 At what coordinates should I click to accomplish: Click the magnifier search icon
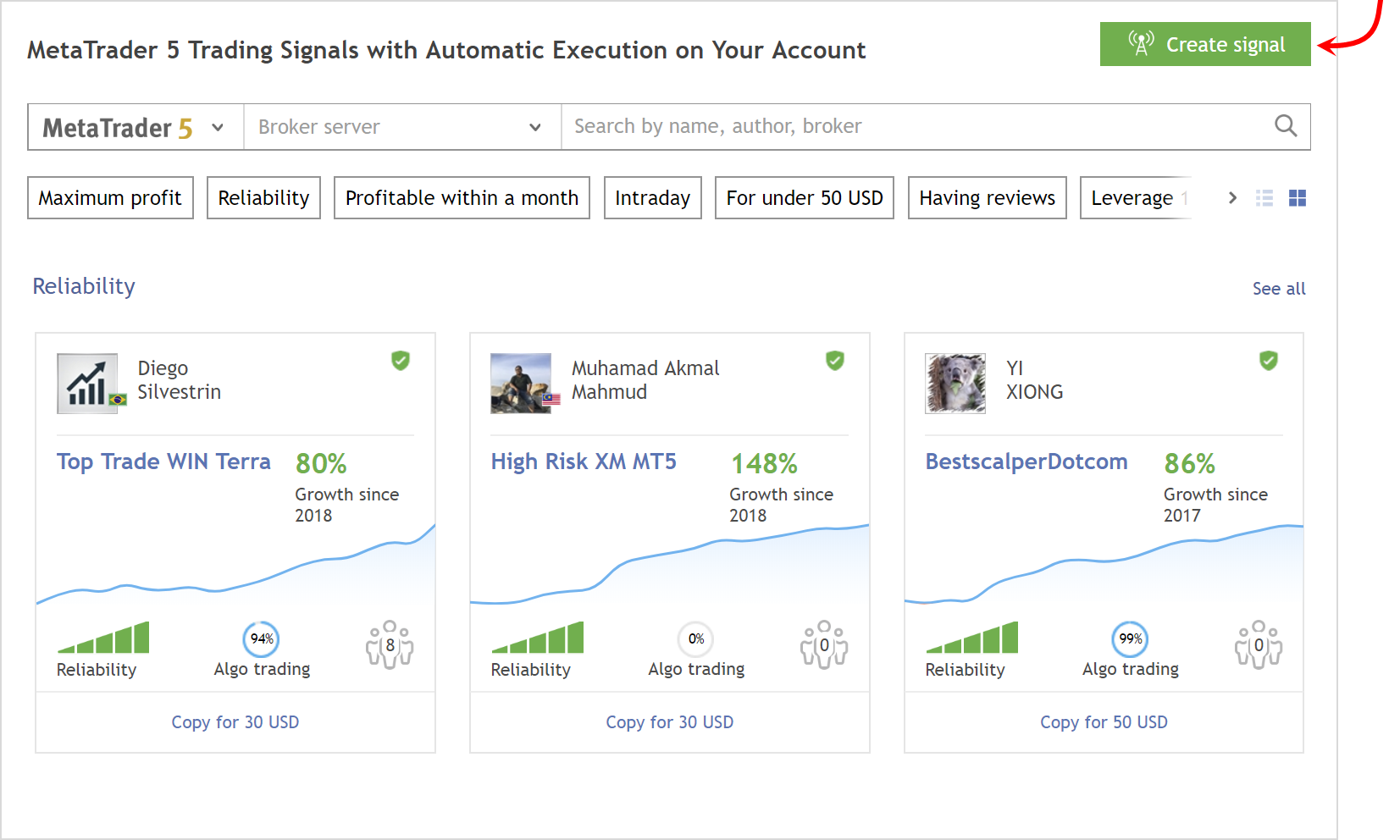click(x=1286, y=126)
